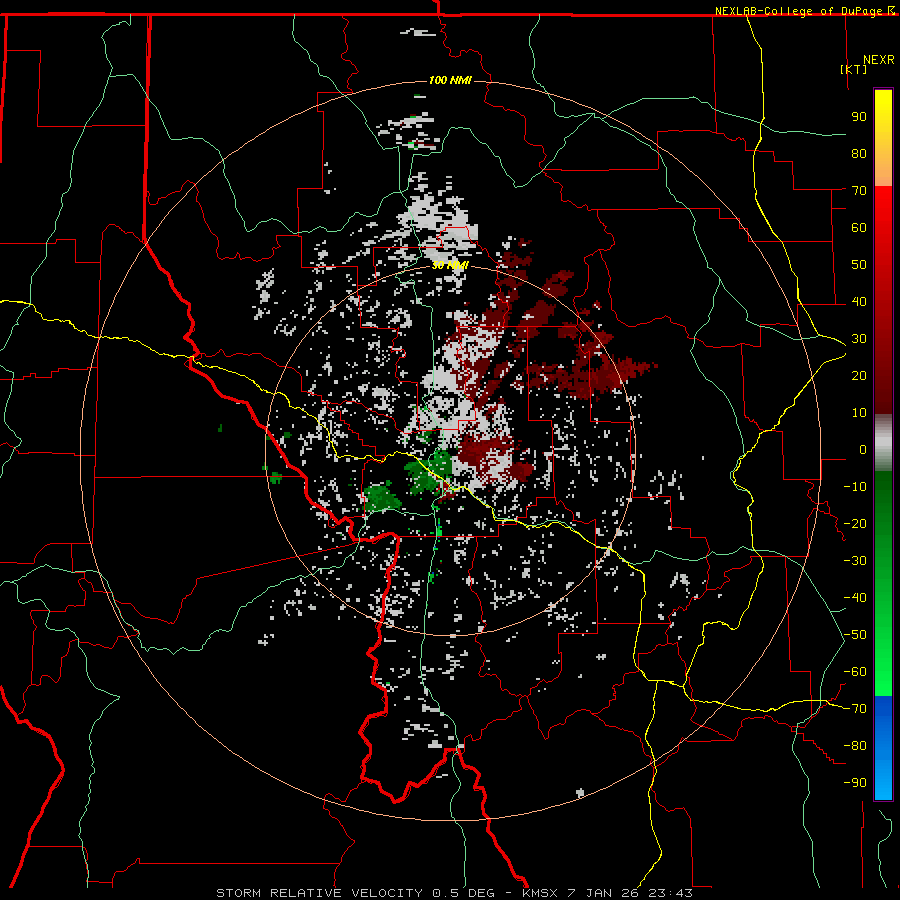Click the -30 value on velocity scale
This screenshot has height=900, width=900.
[x=855, y=561]
